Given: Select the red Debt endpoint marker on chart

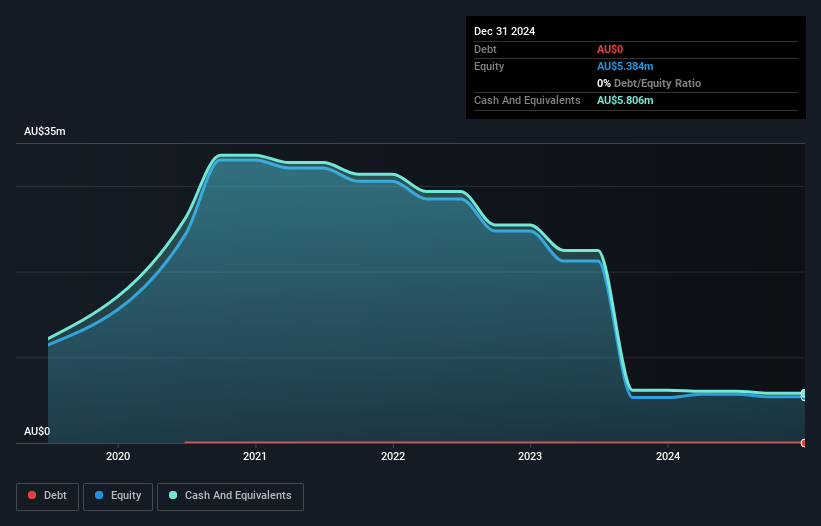Looking at the screenshot, I should click(804, 443).
